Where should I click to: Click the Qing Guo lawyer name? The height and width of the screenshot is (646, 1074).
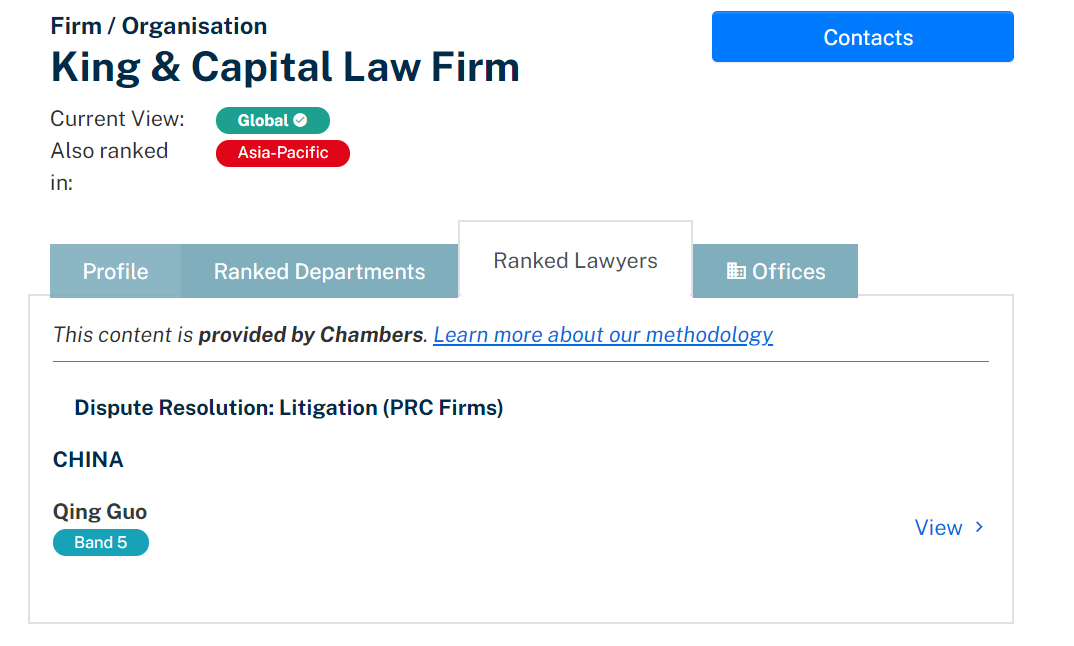(x=100, y=512)
